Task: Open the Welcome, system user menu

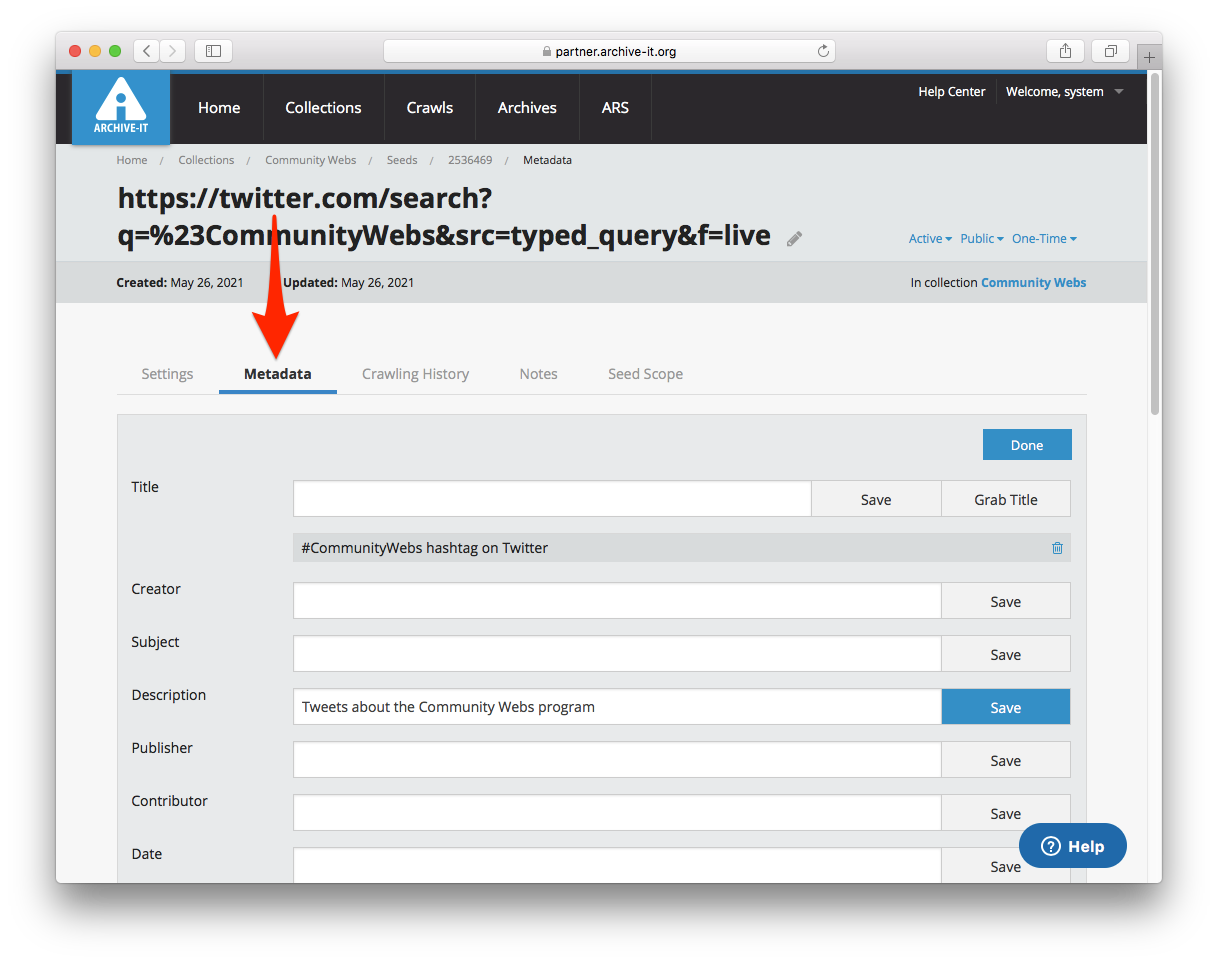Action: point(1064,92)
